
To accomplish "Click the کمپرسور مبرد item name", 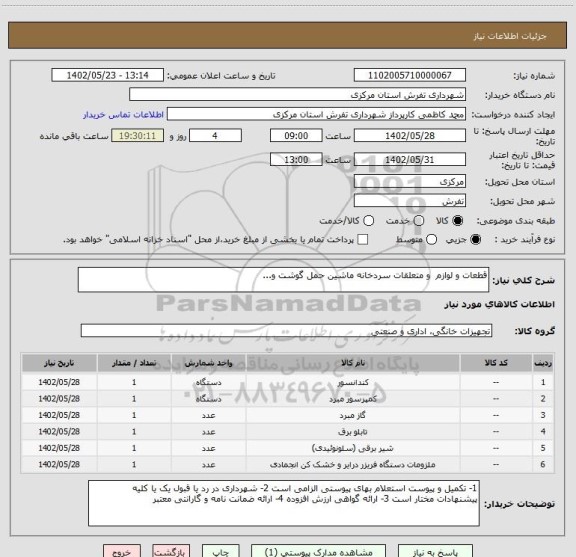I will pos(353,399).
